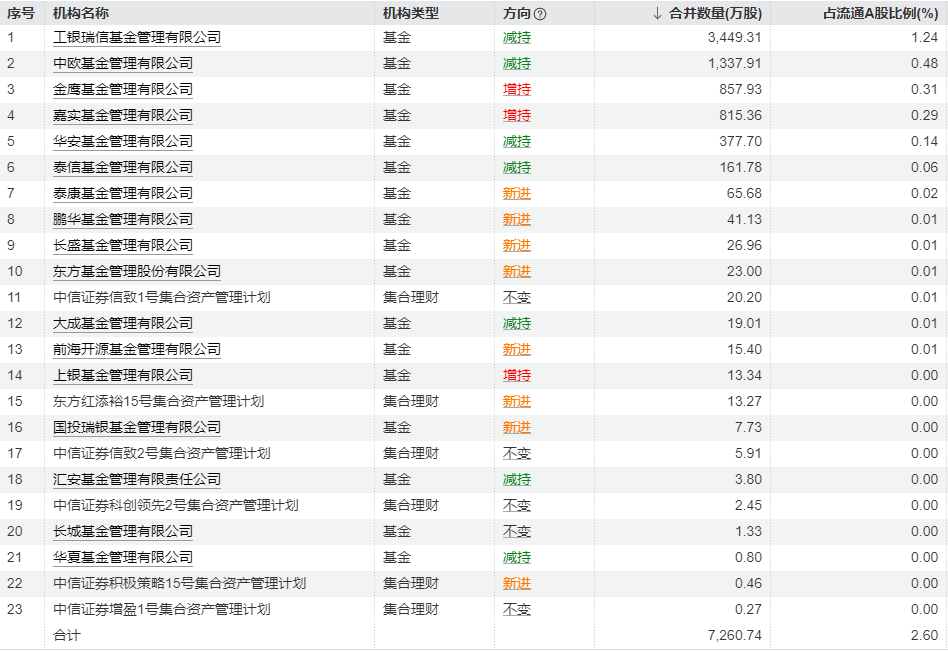Open 华夏基金管理有限公司 link
This screenshot has width=948, height=652.
coord(123,558)
